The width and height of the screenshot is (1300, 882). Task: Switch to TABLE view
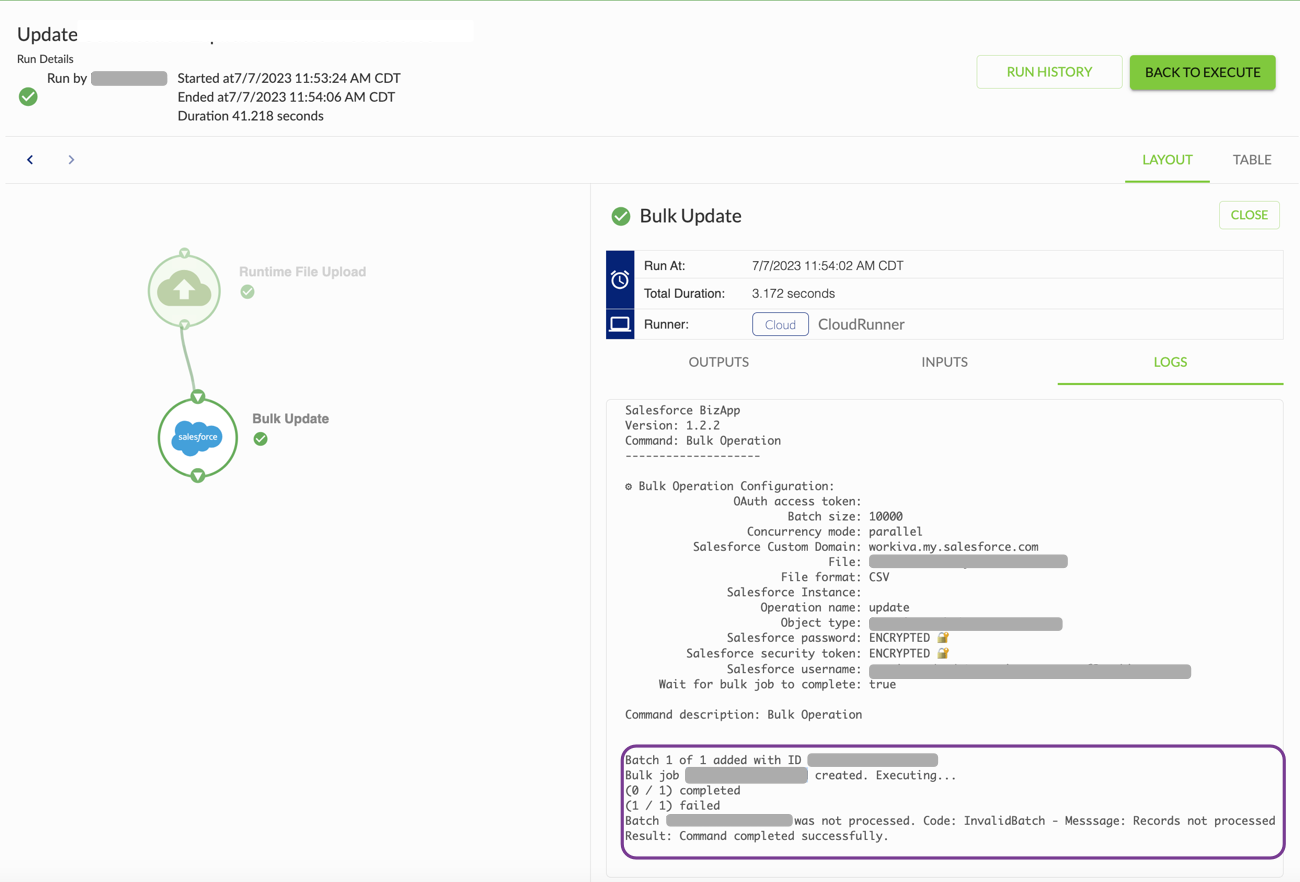1251,160
